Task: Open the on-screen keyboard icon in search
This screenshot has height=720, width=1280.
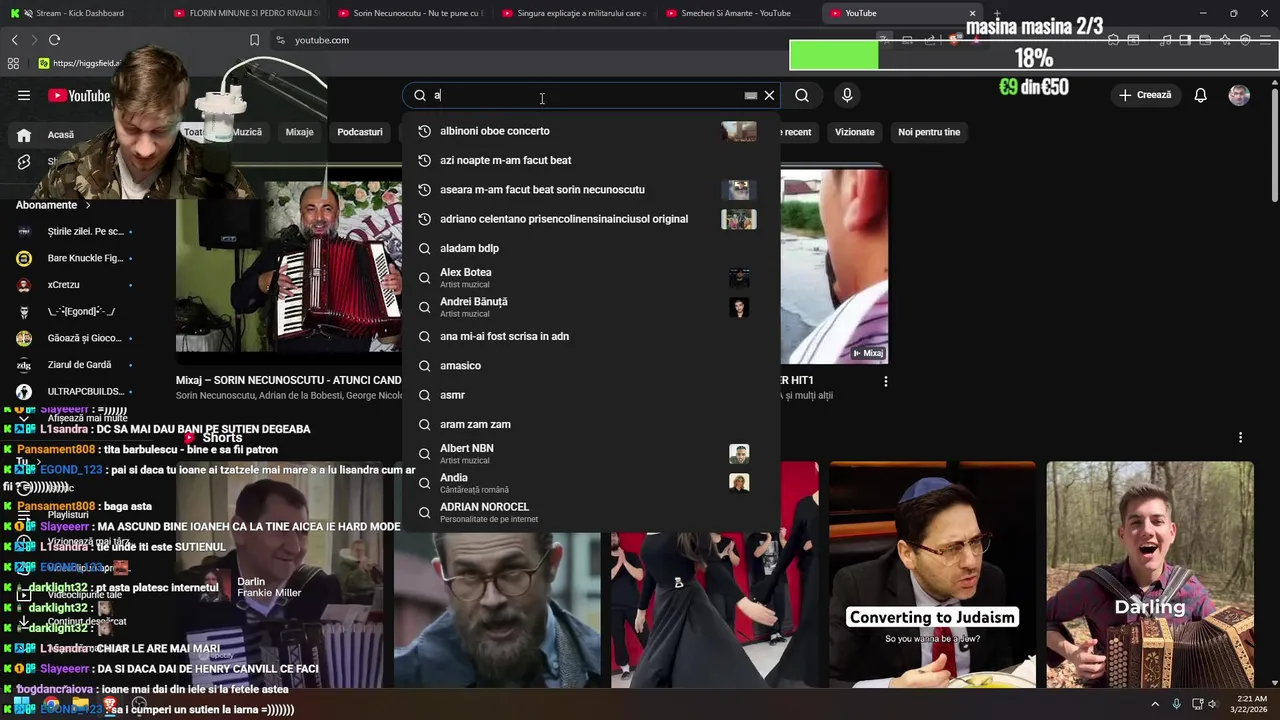Action: [750, 96]
